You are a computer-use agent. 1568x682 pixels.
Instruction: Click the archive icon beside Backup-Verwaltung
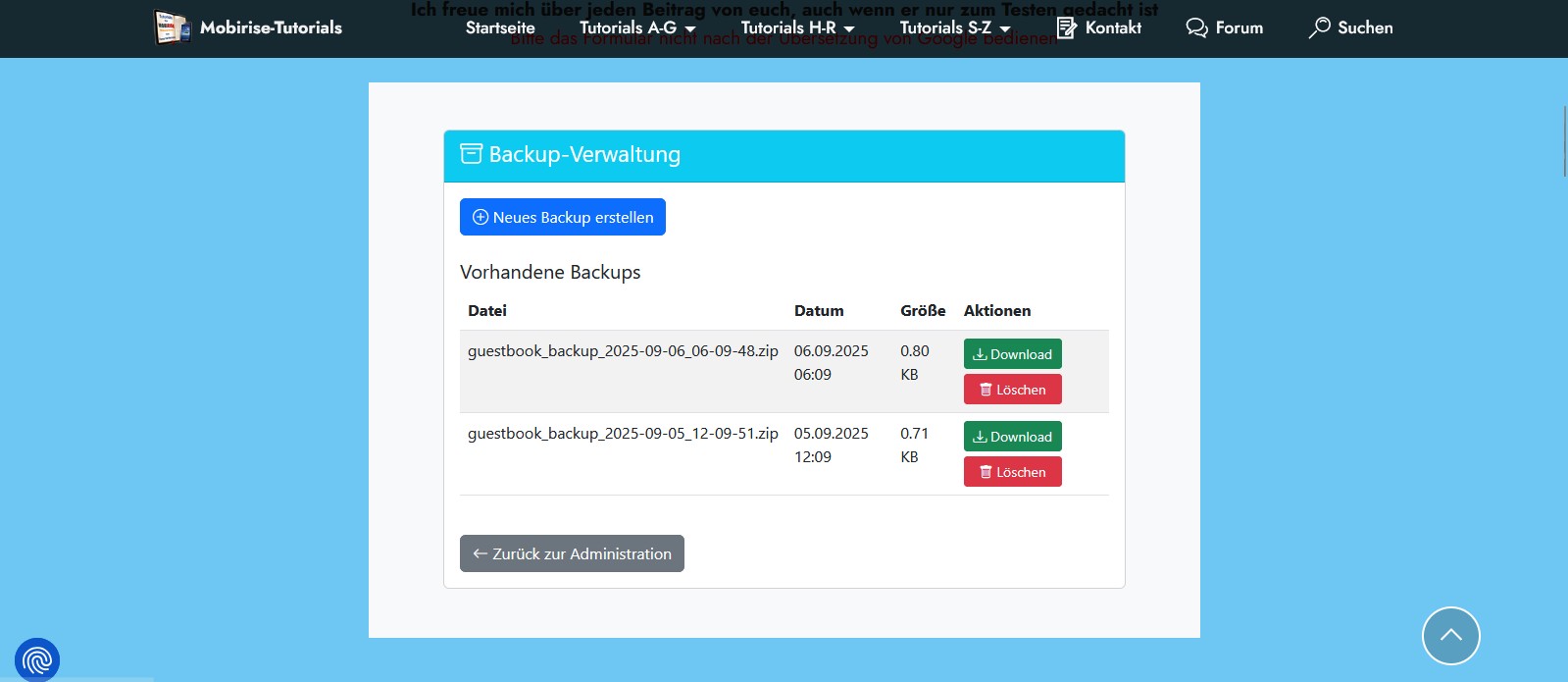click(471, 154)
